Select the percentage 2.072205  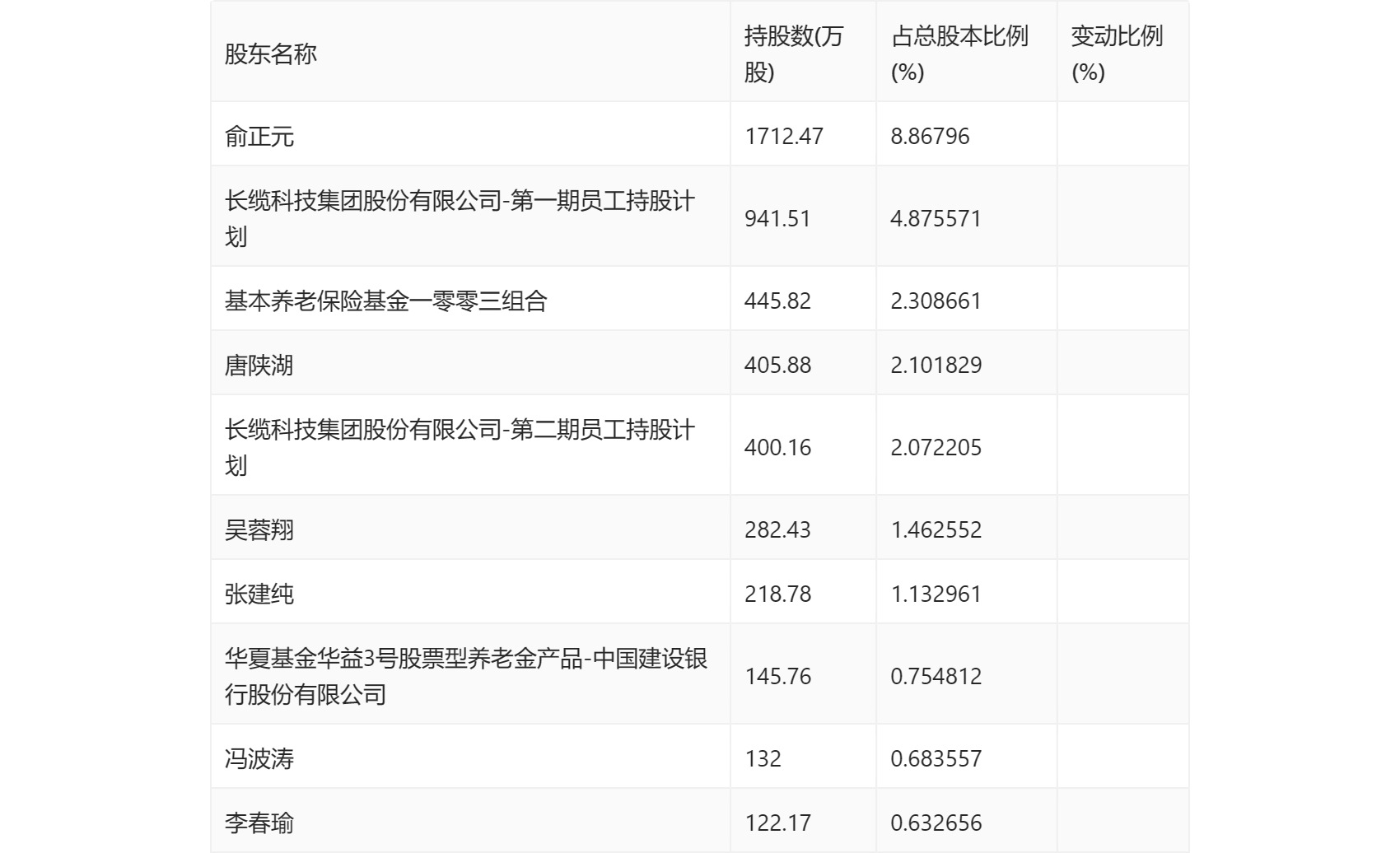point(936,448)
